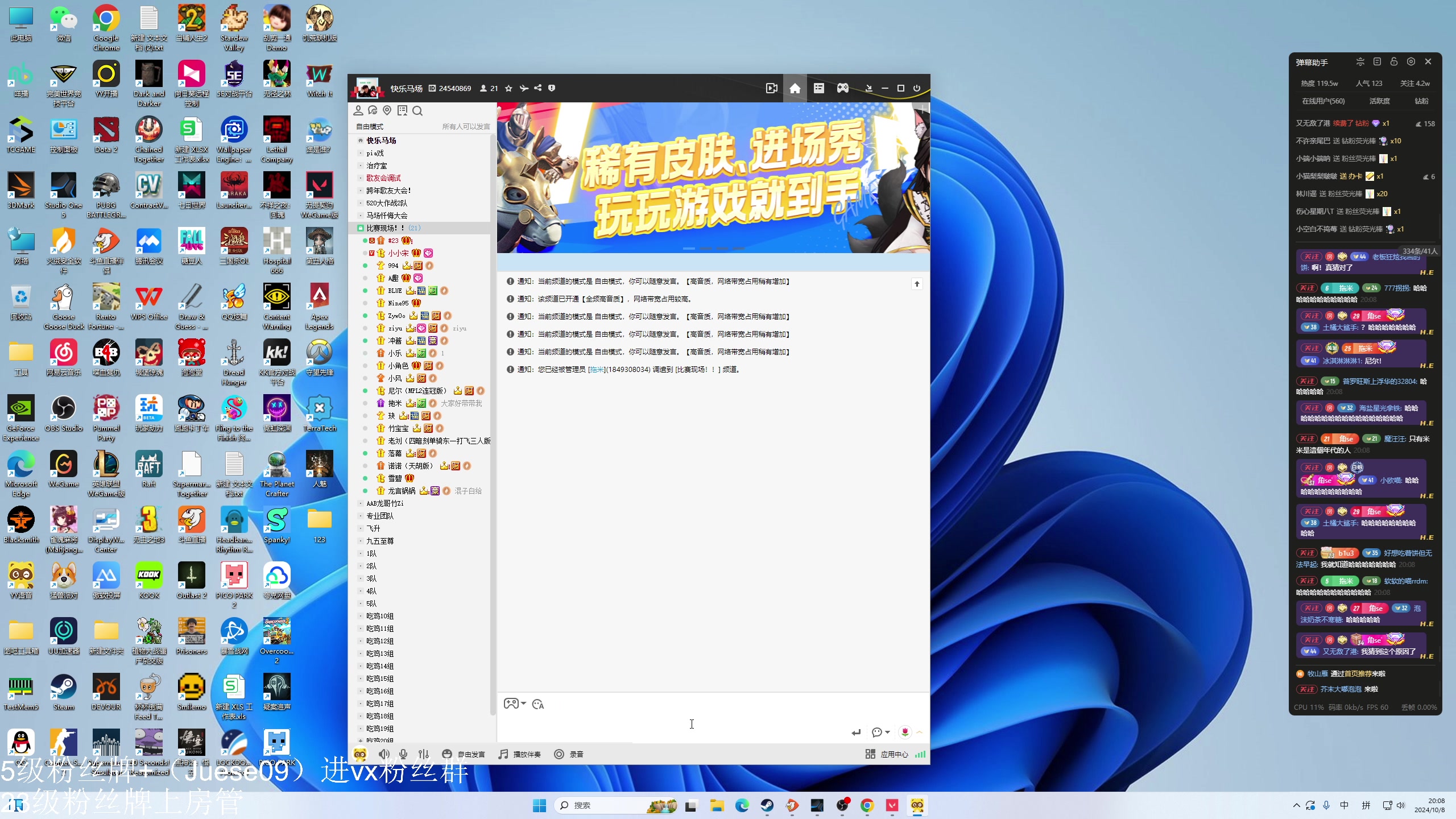Image resolution: width=1456 pixels, height=819 pixels.
Task: Select the 治疗室 channel
Action: pos(377,166)
